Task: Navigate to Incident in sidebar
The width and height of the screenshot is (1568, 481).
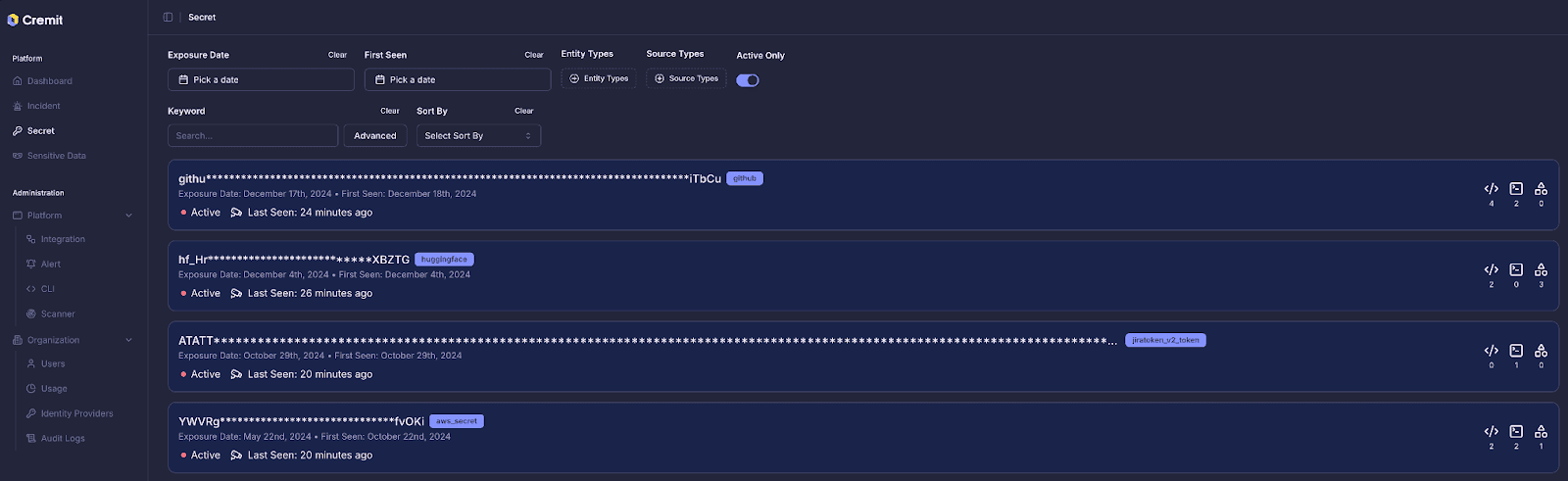Action: [x=43, y=106]
